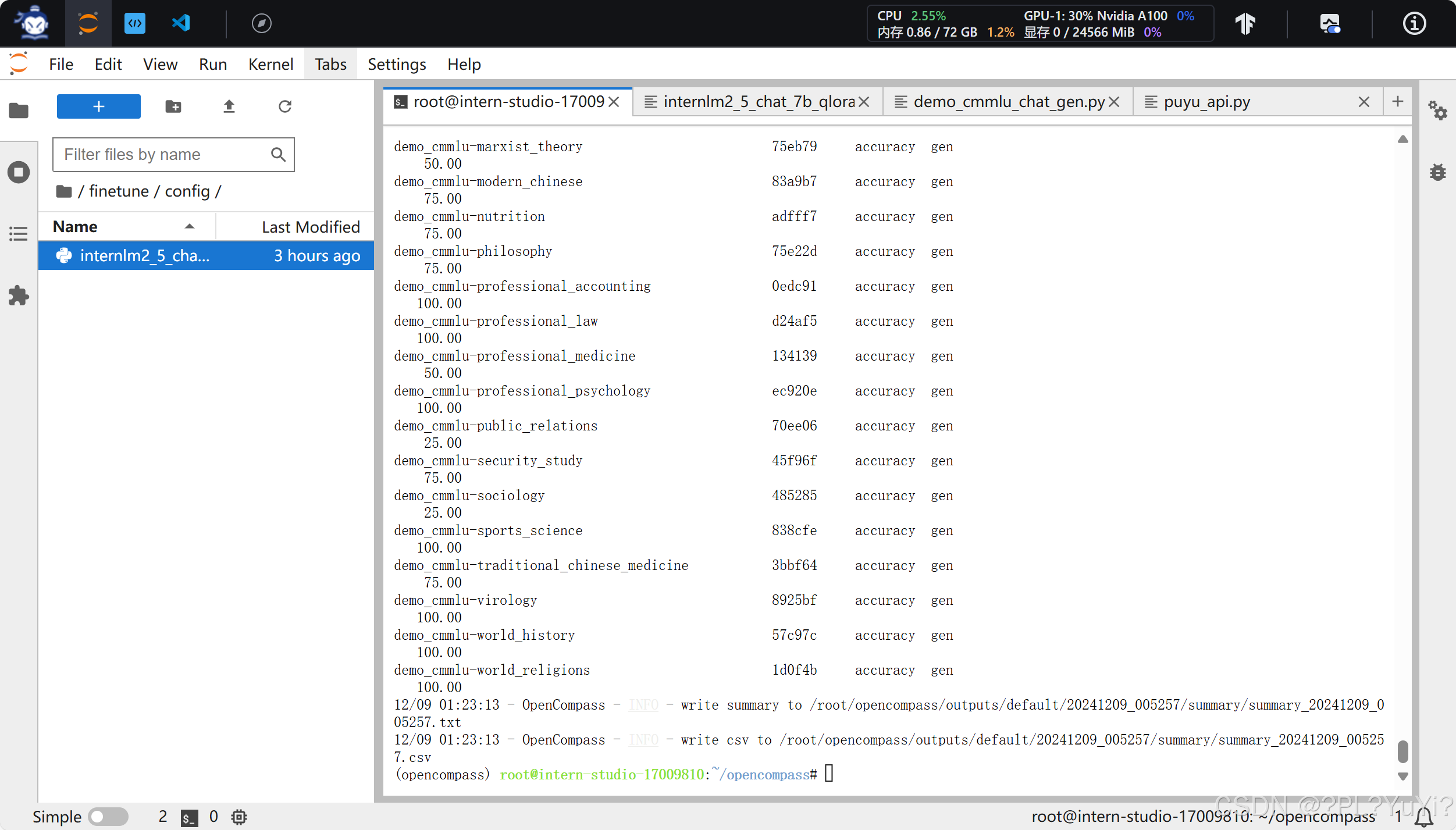
Task: Click the blue New Launcher plus button
Action: (x=98, y=106)
